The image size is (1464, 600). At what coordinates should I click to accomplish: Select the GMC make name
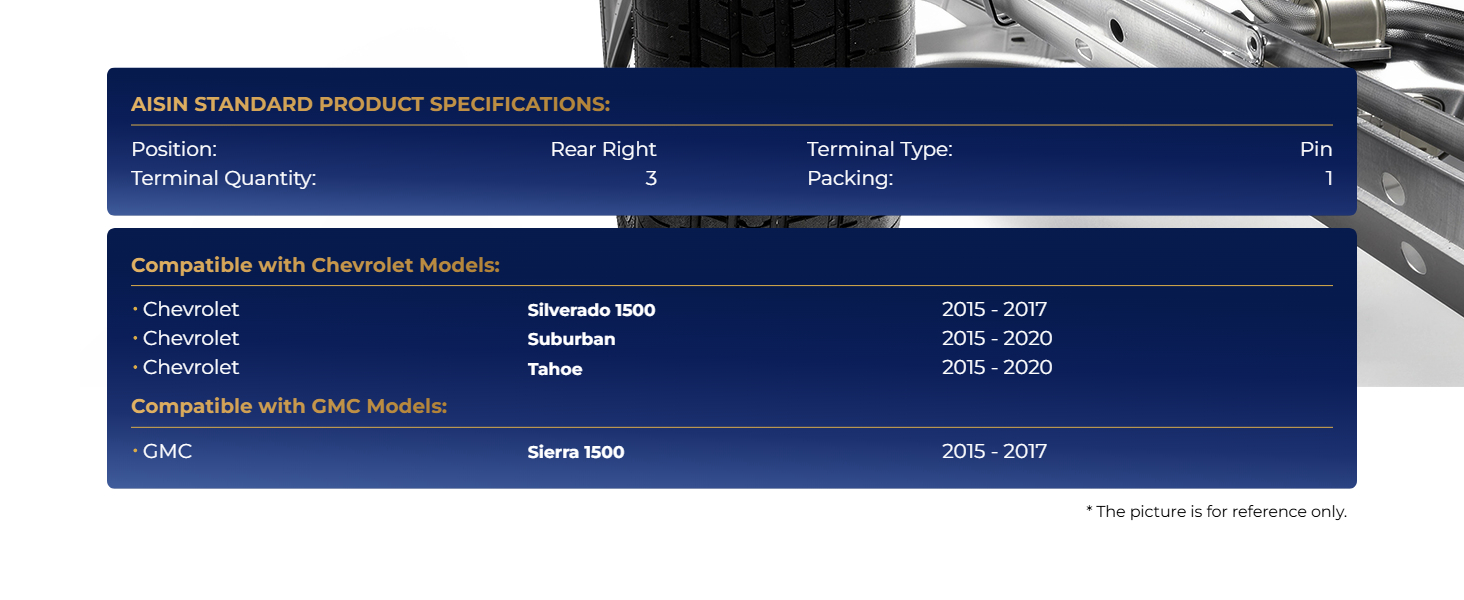pyautogui.click(x=167, y=451)
